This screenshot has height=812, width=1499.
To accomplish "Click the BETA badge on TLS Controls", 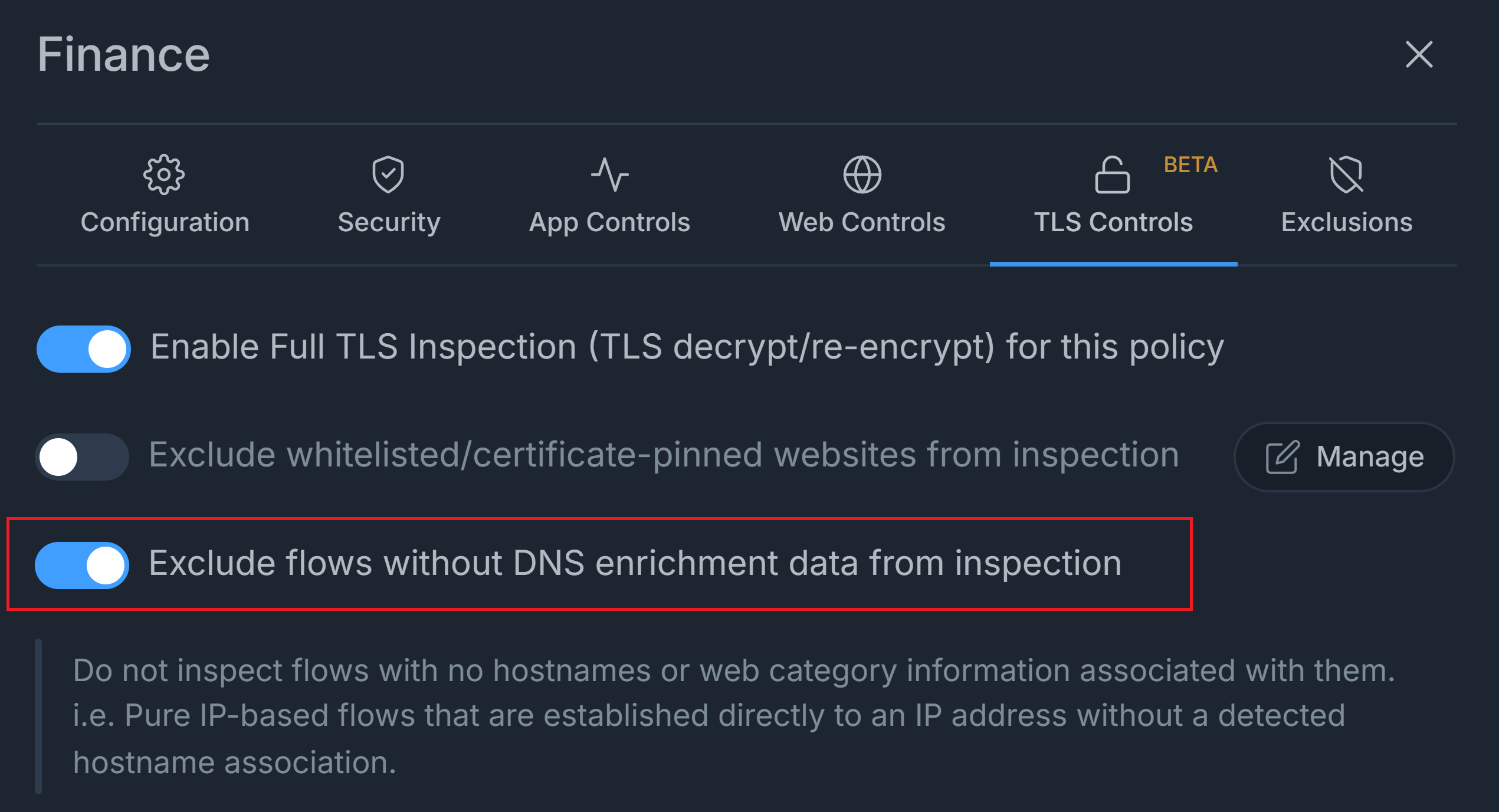I will click(x=1190, y=165).
